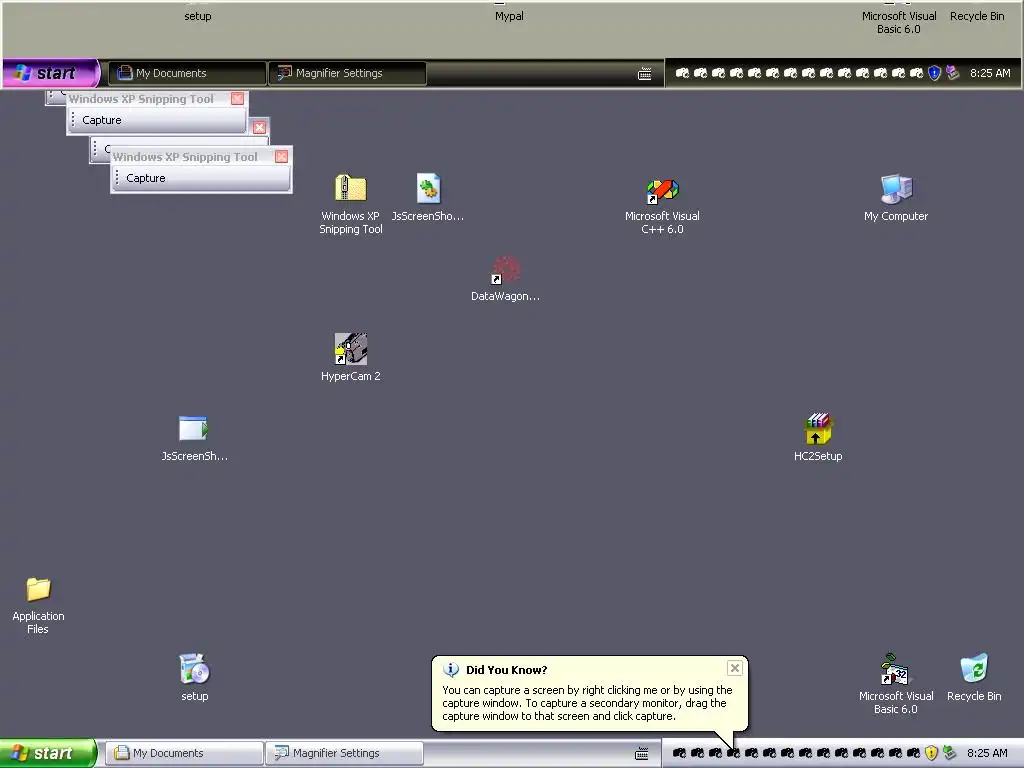Click the Safely Remove Hardware icon in the bottom tray
1024x768 pixels.
pos(950,753)
